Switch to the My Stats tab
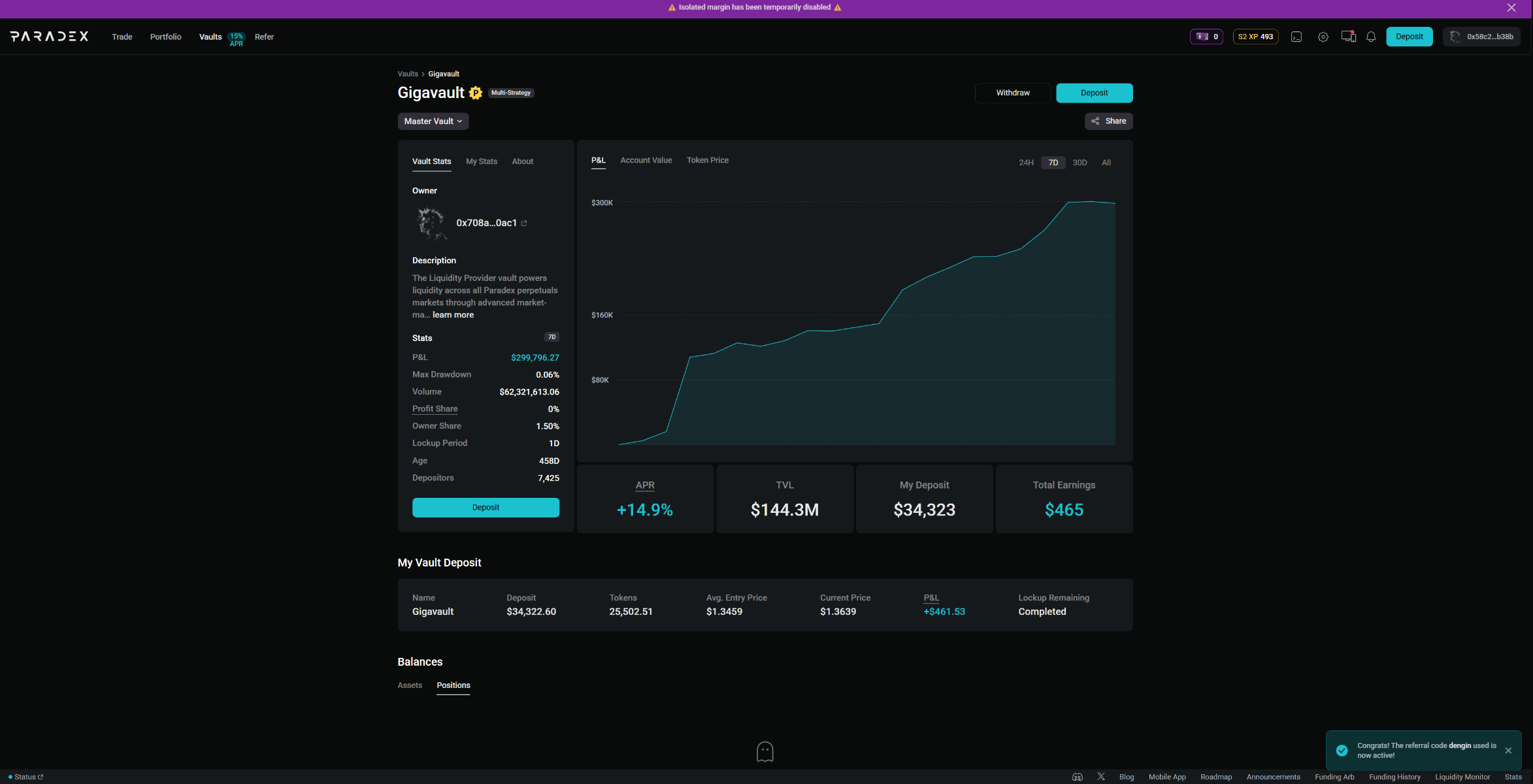This screenshot has height=784, width=1533. [x=481, y=161]
